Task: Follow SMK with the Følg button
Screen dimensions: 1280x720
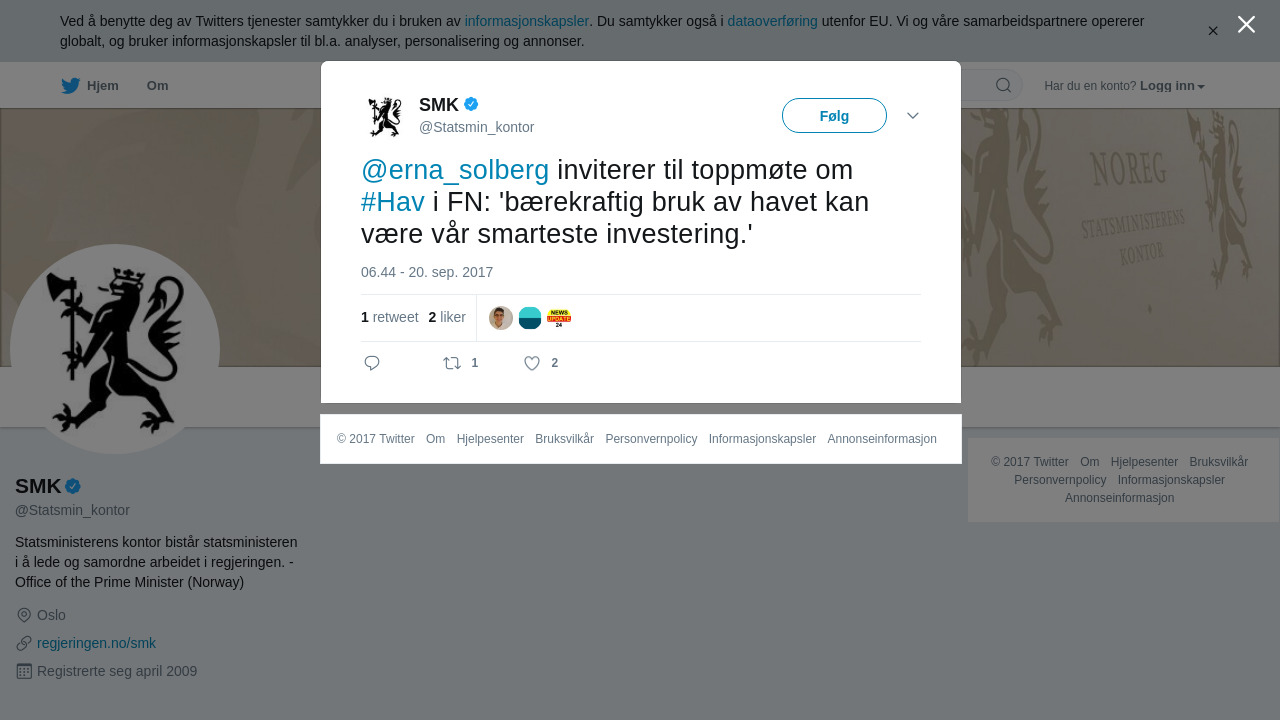Action: click(834, 115)
